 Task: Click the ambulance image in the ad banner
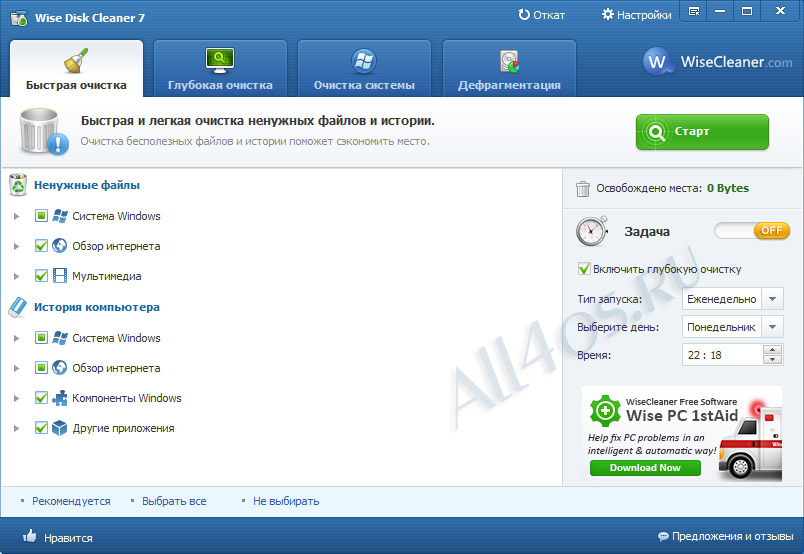750,441
